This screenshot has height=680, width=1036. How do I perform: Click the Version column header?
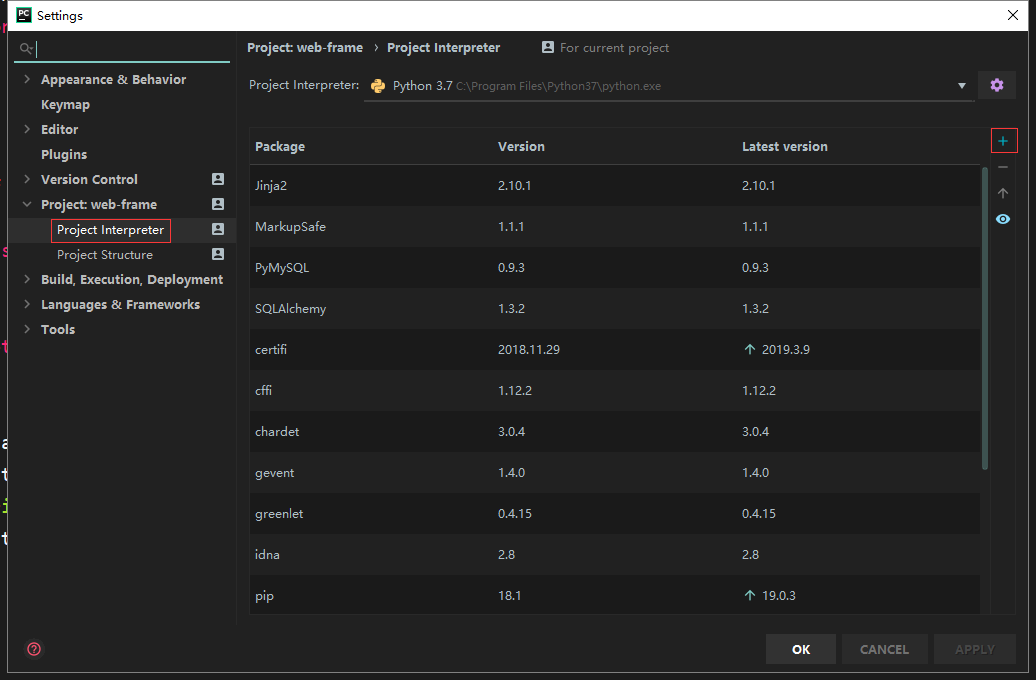(x=521, y=147)
